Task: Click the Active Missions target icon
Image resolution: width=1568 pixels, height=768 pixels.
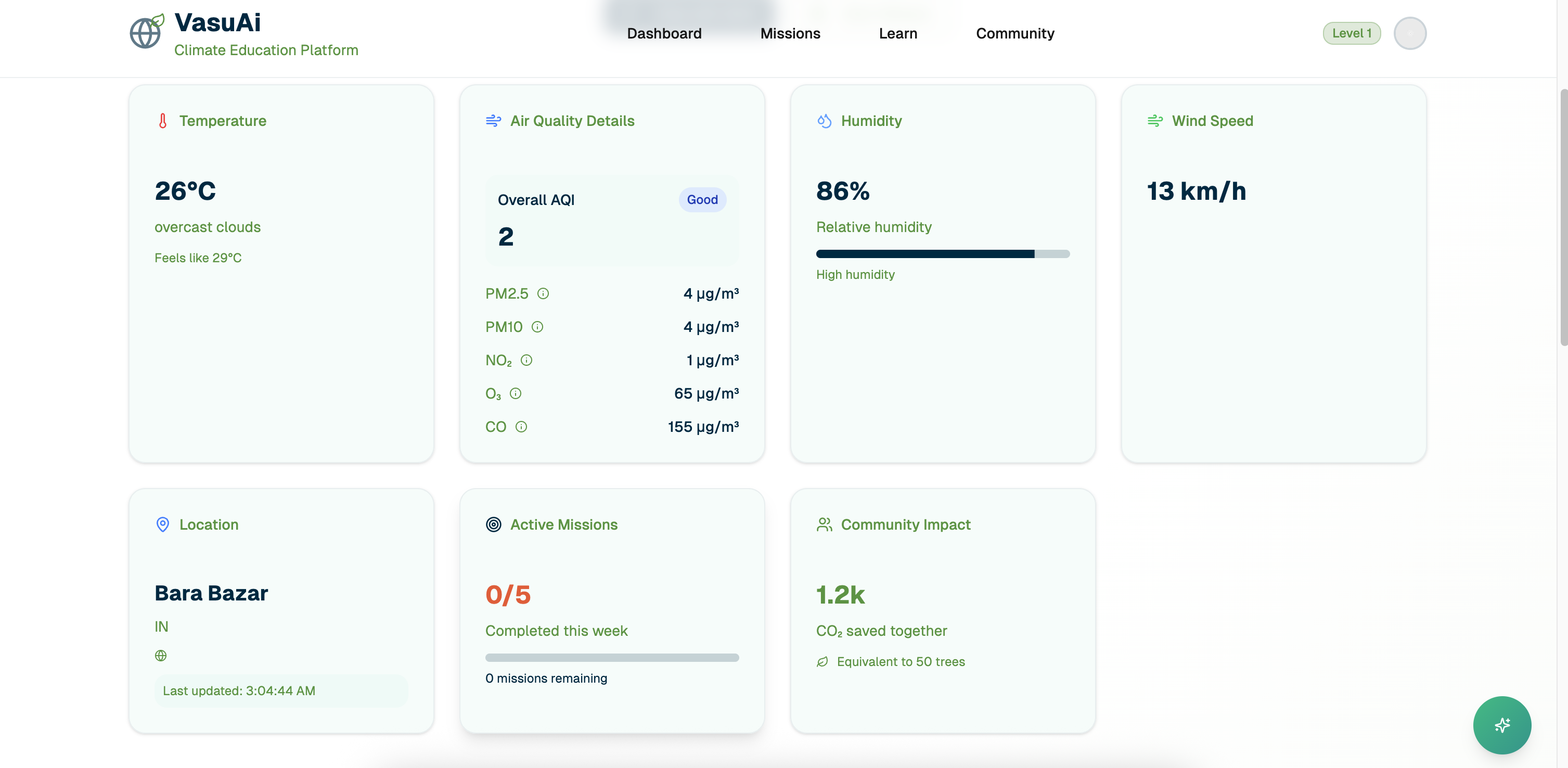Action: tap(493, 524)
